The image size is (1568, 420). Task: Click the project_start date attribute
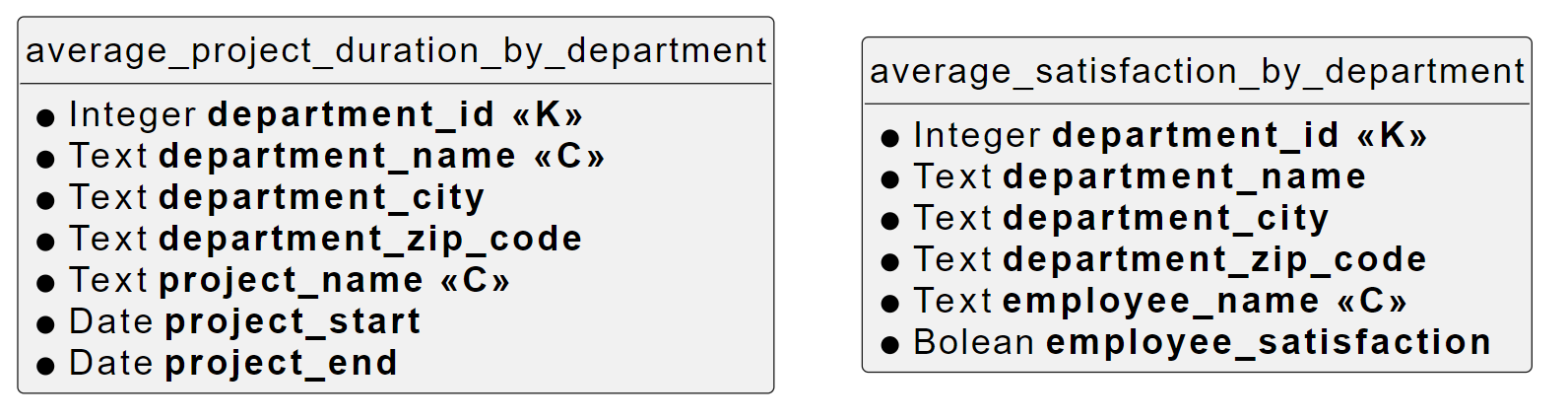click(293, 321)
